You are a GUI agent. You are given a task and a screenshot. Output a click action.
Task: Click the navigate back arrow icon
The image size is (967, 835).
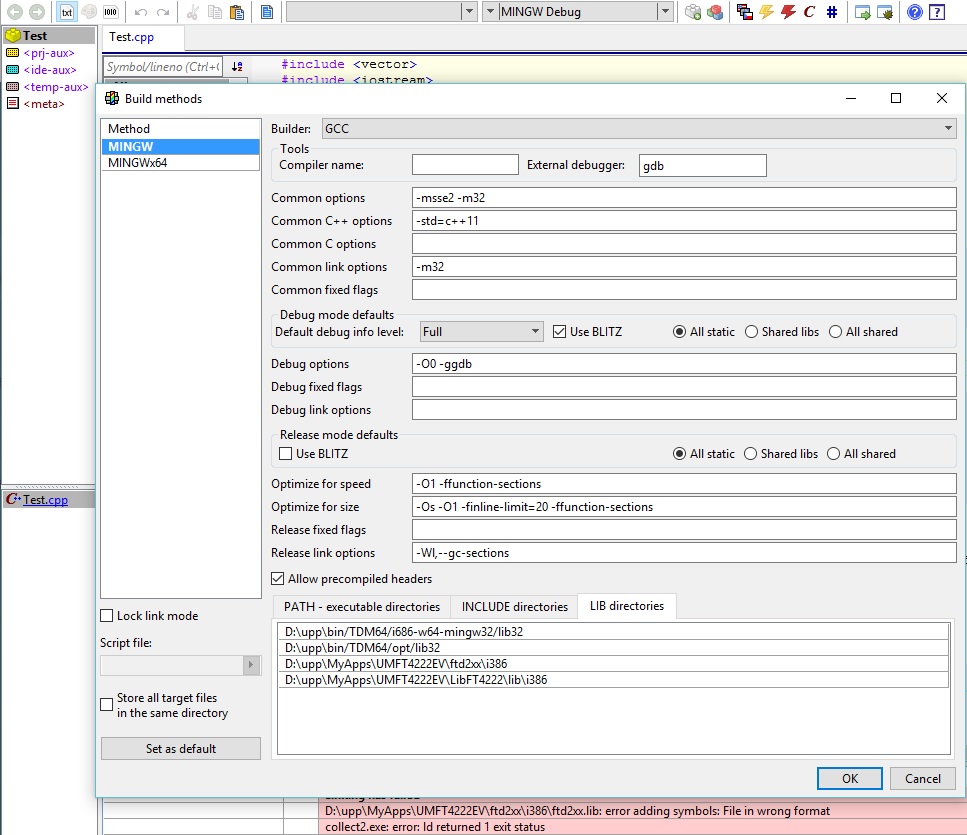pyautogui.click(x=13, y=12)
